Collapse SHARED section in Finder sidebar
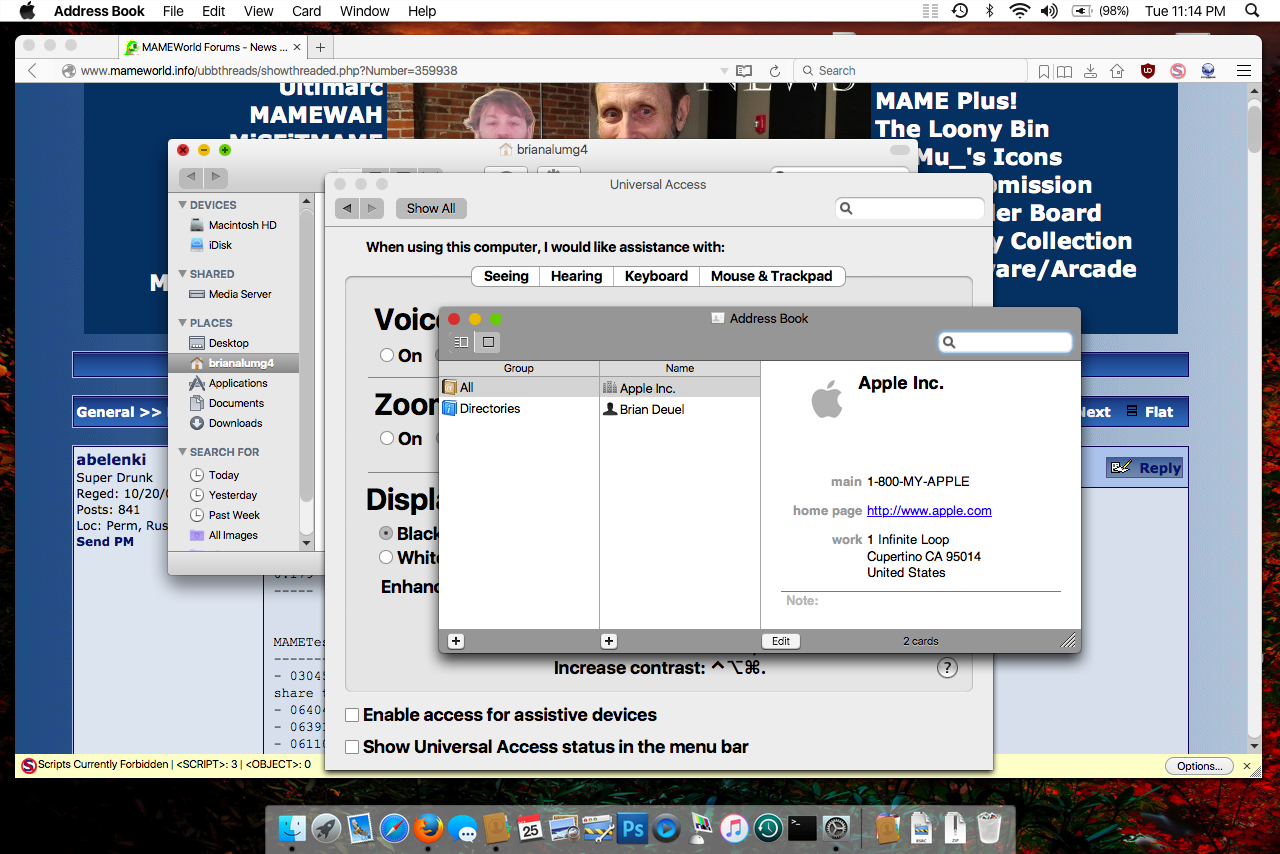 pyautogui.click(x=182, y=274)
